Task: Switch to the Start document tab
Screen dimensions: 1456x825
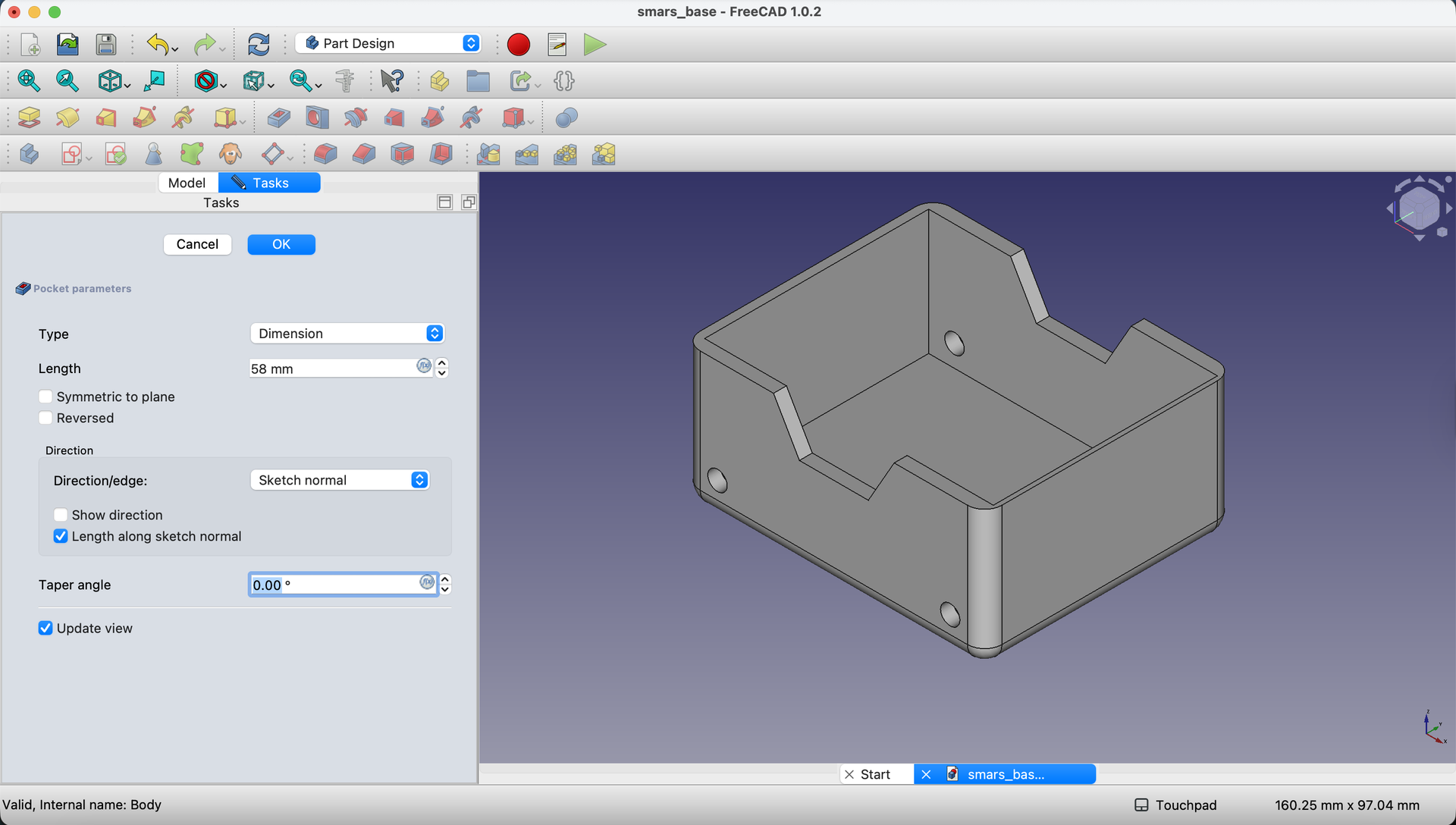Action: 876,774
